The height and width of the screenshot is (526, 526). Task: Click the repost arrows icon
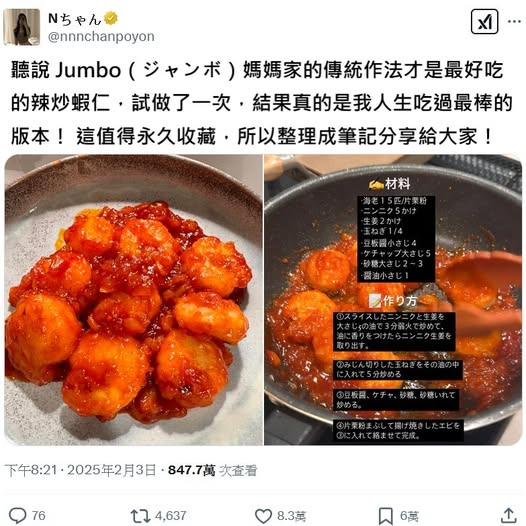click(x=140, y=516)
